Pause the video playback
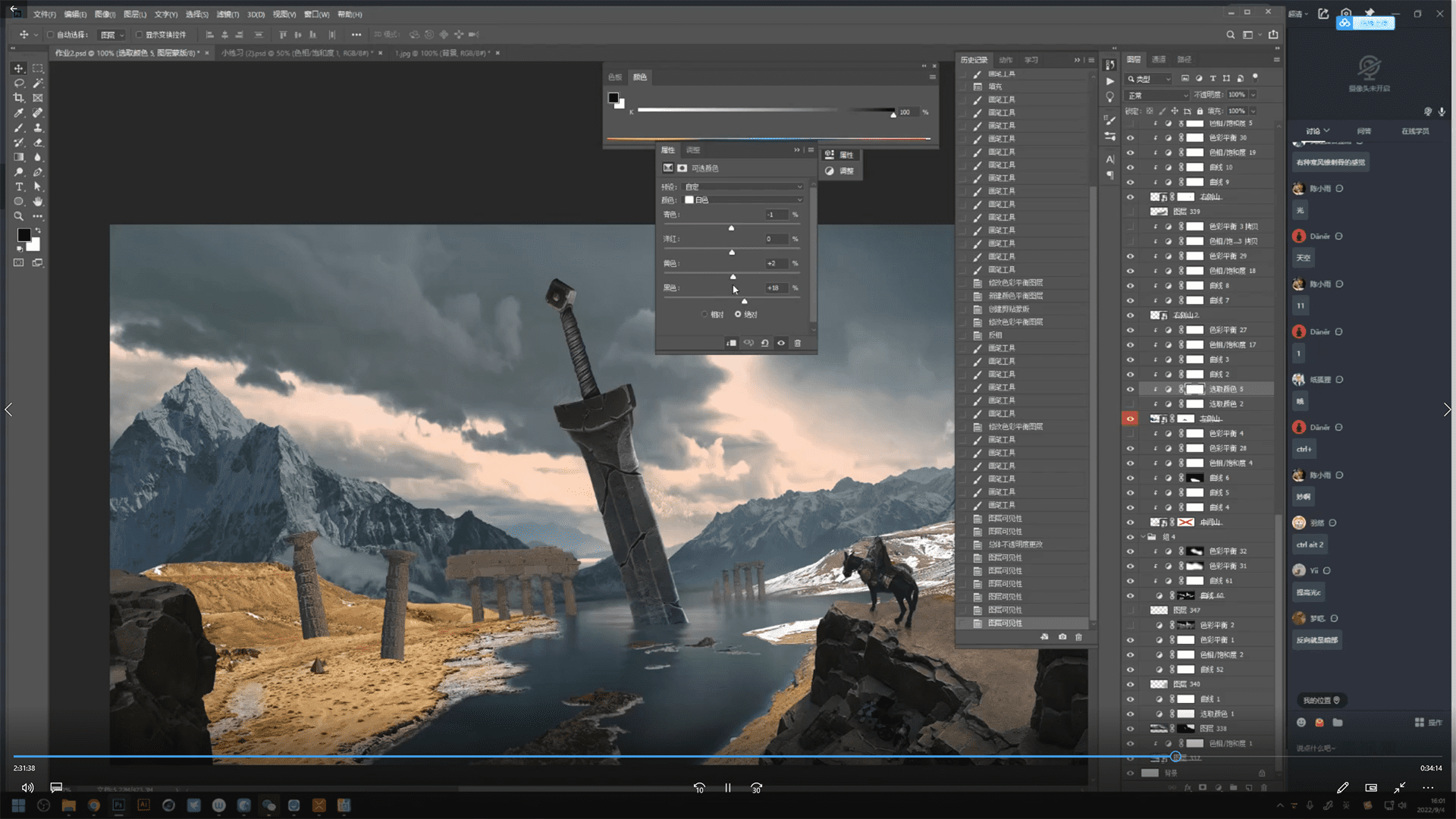This screenshot has width=1456, height=819. coord(728,788)
